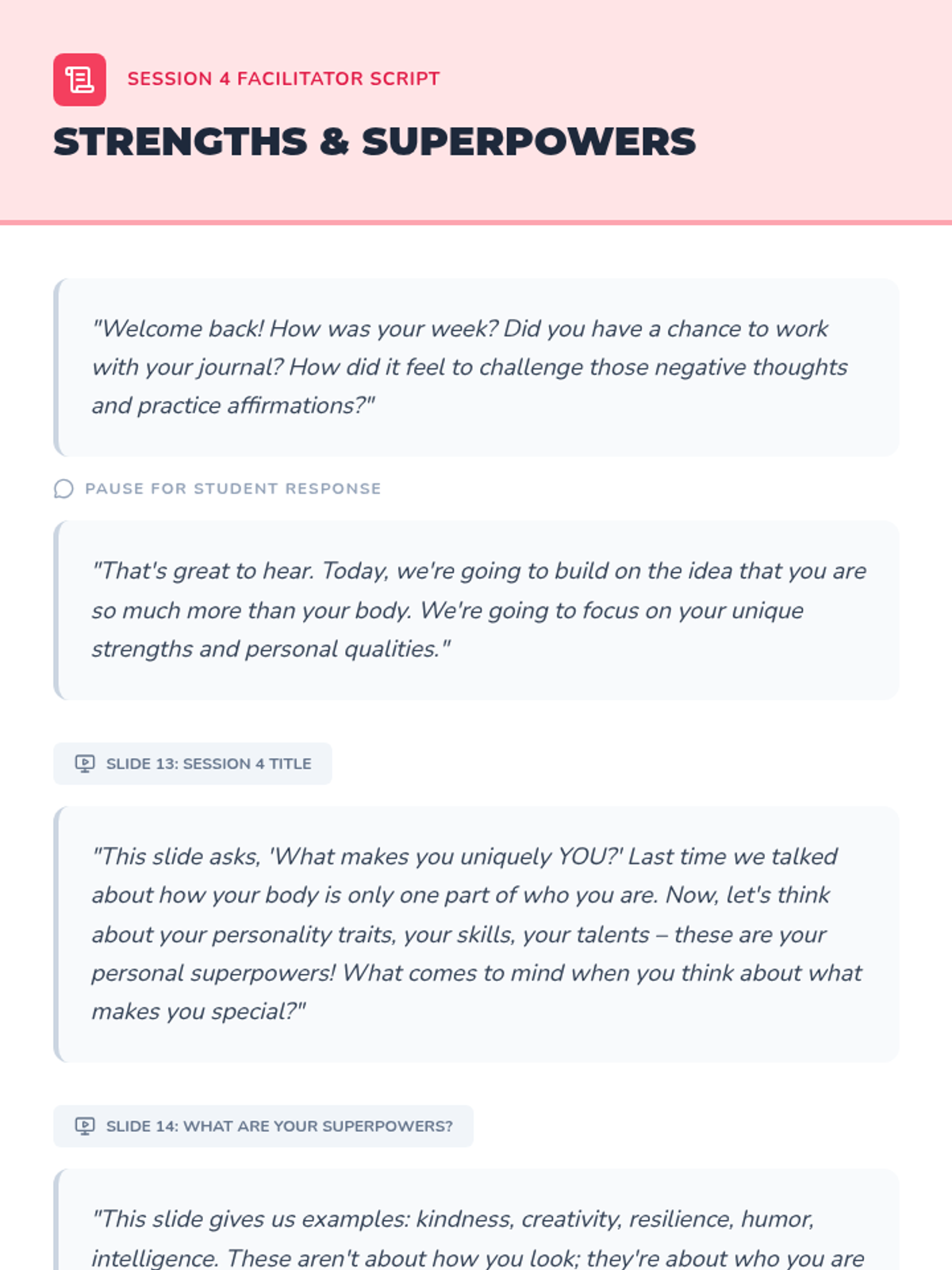Image resolution: width=952 pixels, height=1270 pixels.
Task: Open the Slide 14: What Are Your Superpowers badge
Action: coord(263,1126)
